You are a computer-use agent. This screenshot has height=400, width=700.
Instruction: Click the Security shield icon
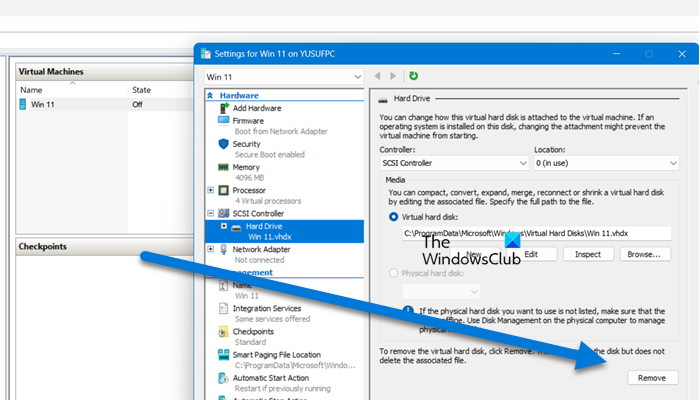pos(224,144)
